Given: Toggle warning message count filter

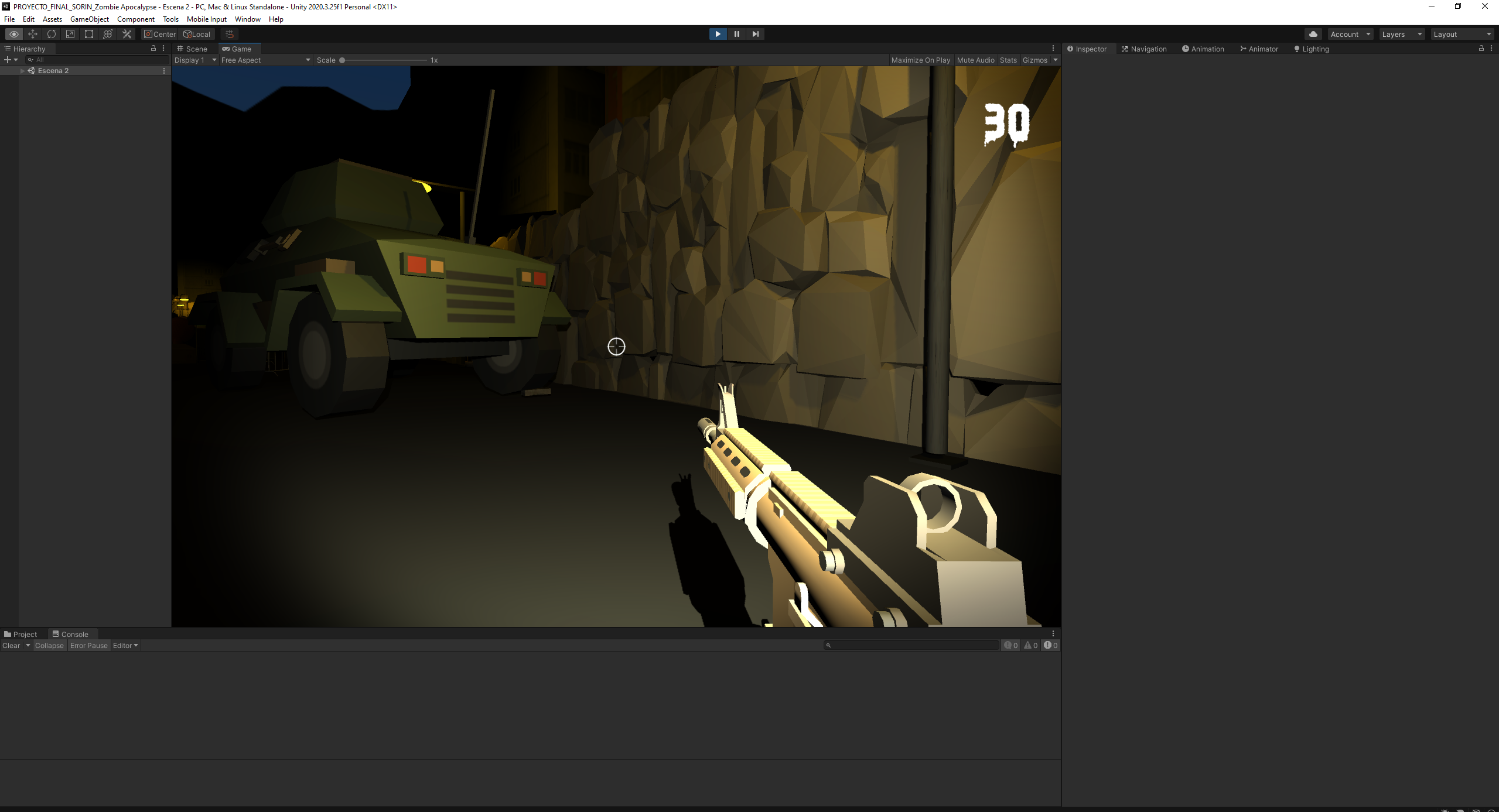Looking at the screenshot, I should coord(1031,646).
